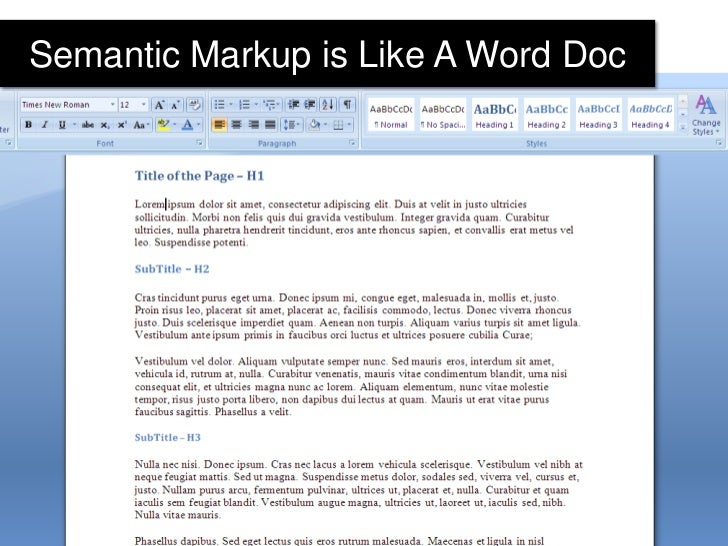Open font name dropdown Times New Roman

click(x=112, y=104)
